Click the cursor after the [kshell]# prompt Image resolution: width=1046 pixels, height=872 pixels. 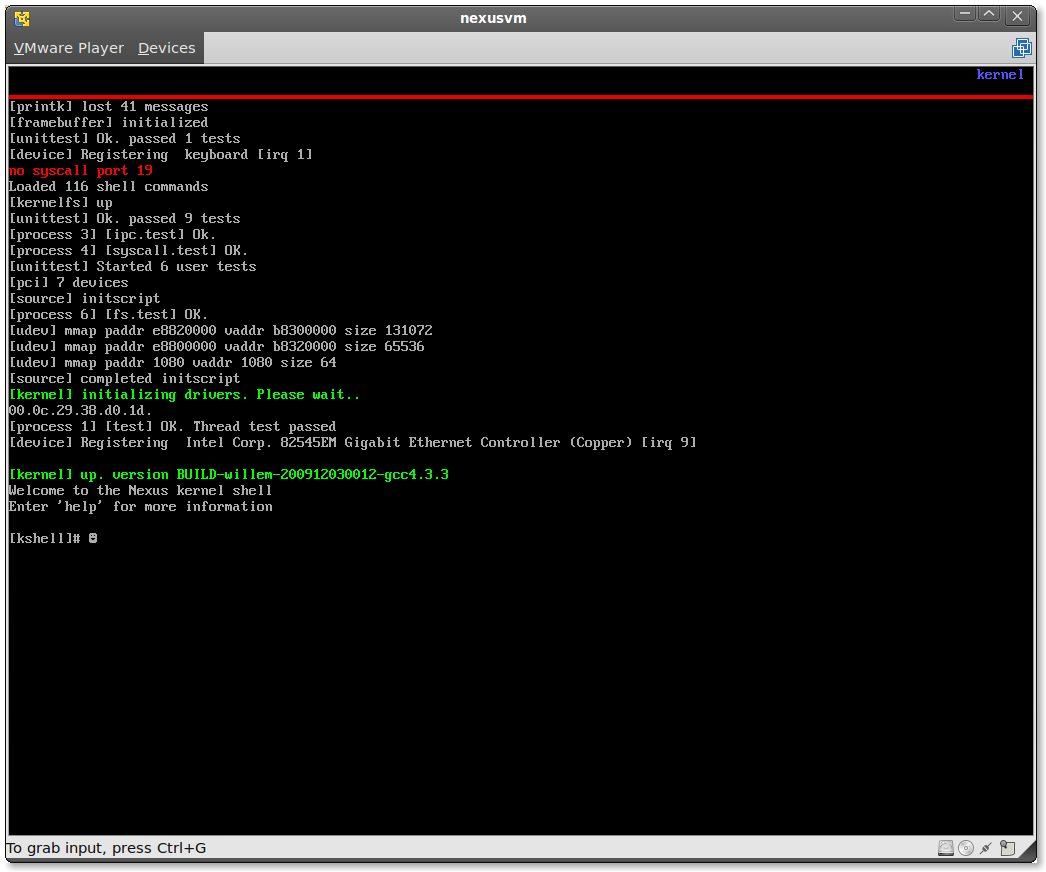pyautogui.click(x=93, y=538)
